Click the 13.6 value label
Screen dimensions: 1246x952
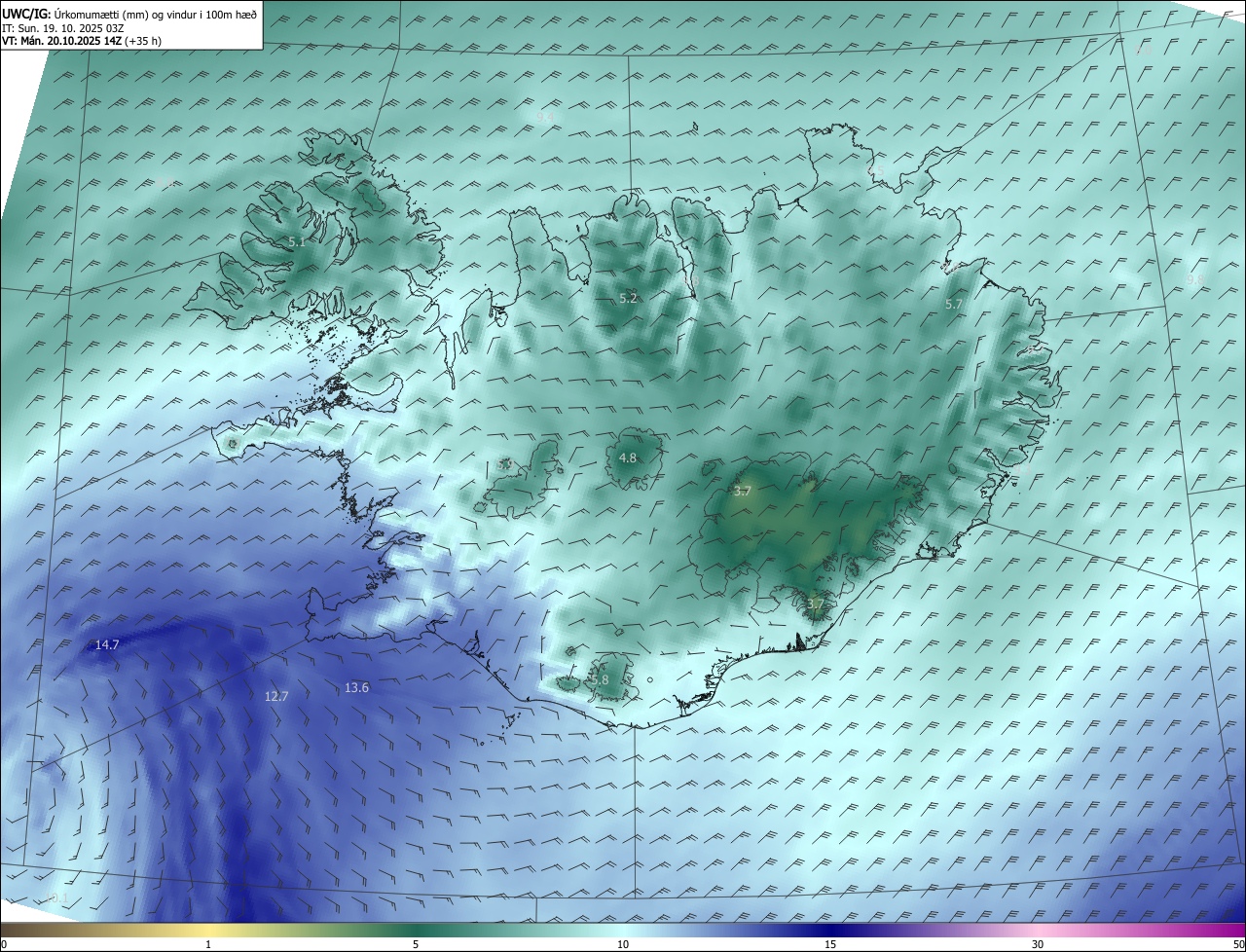pyautogui.click(x=356, y=687)
